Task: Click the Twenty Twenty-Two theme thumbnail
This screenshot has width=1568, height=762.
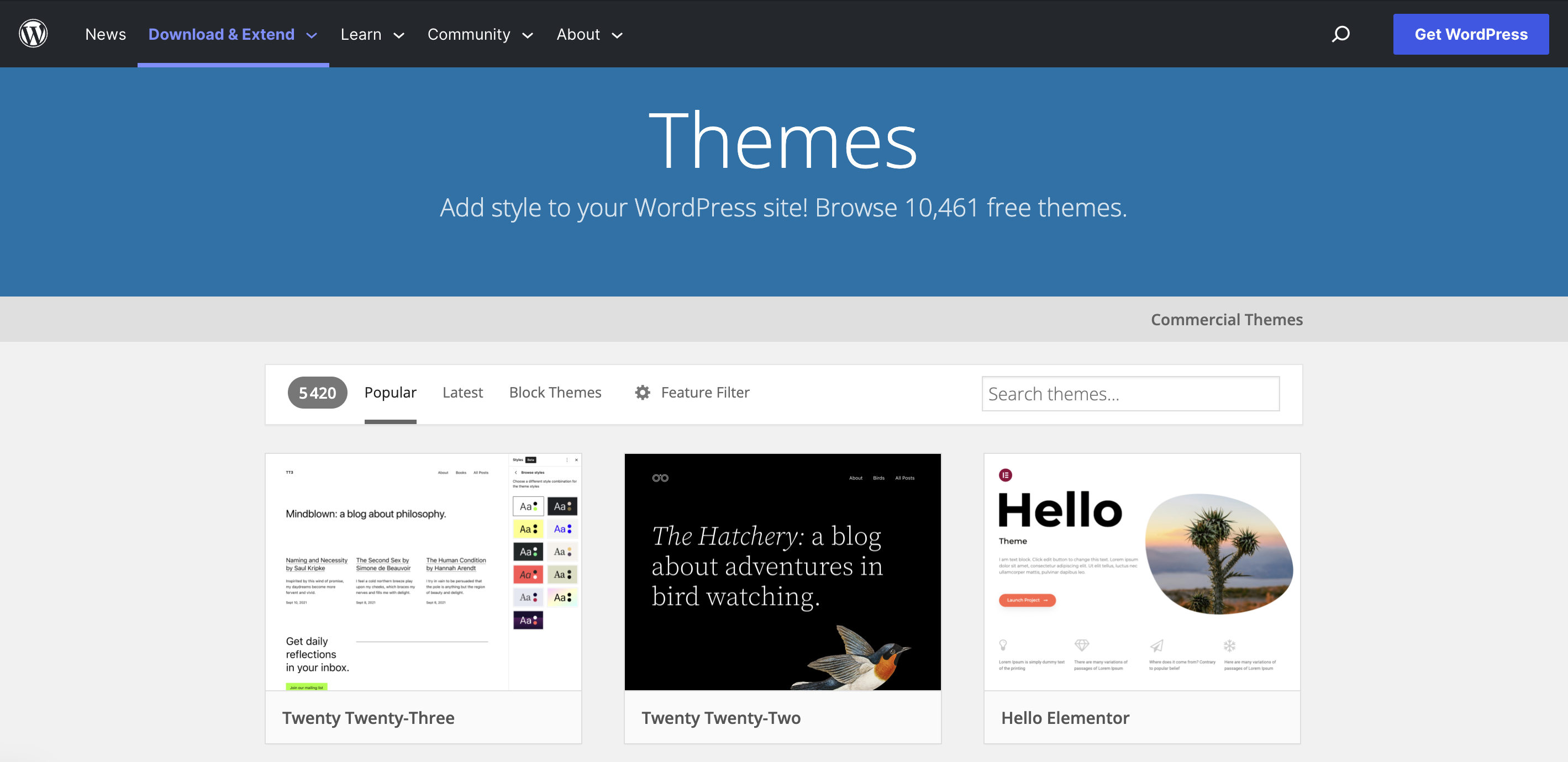Action: coord(782,571)
